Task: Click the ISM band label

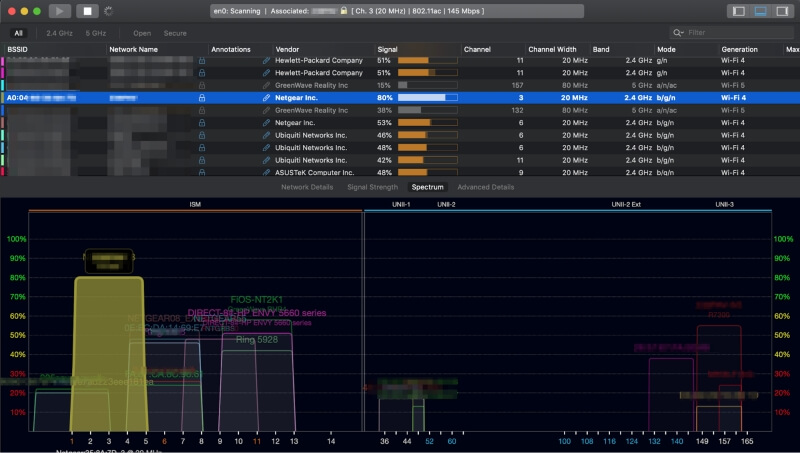Action: coord(195,204)
